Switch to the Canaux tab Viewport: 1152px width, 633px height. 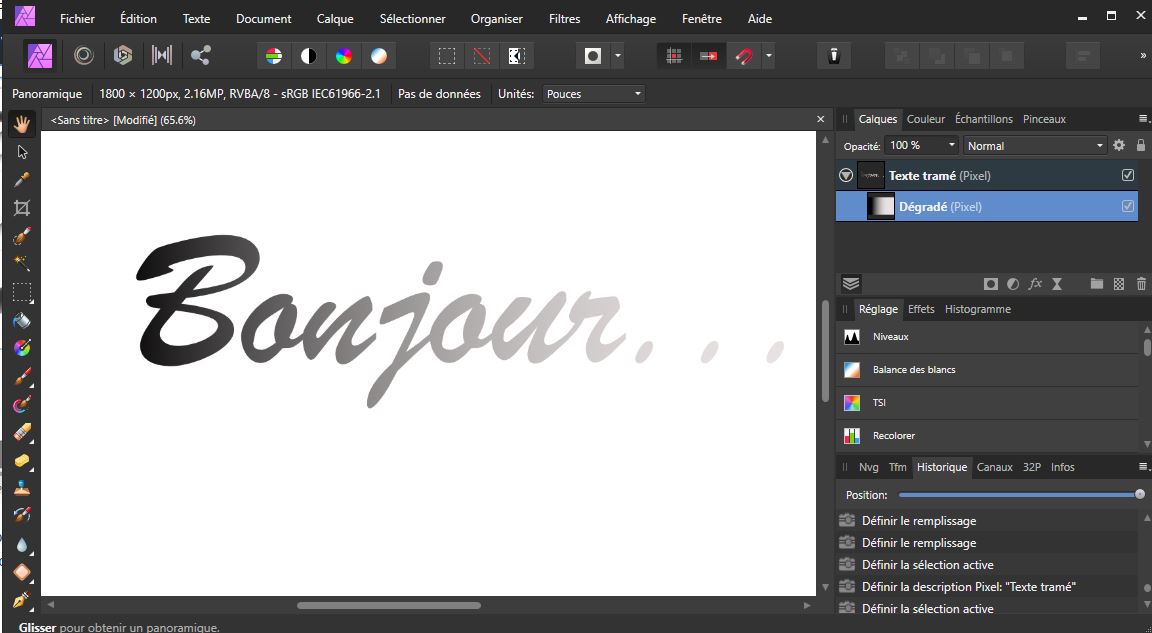(x=995, y=467)
